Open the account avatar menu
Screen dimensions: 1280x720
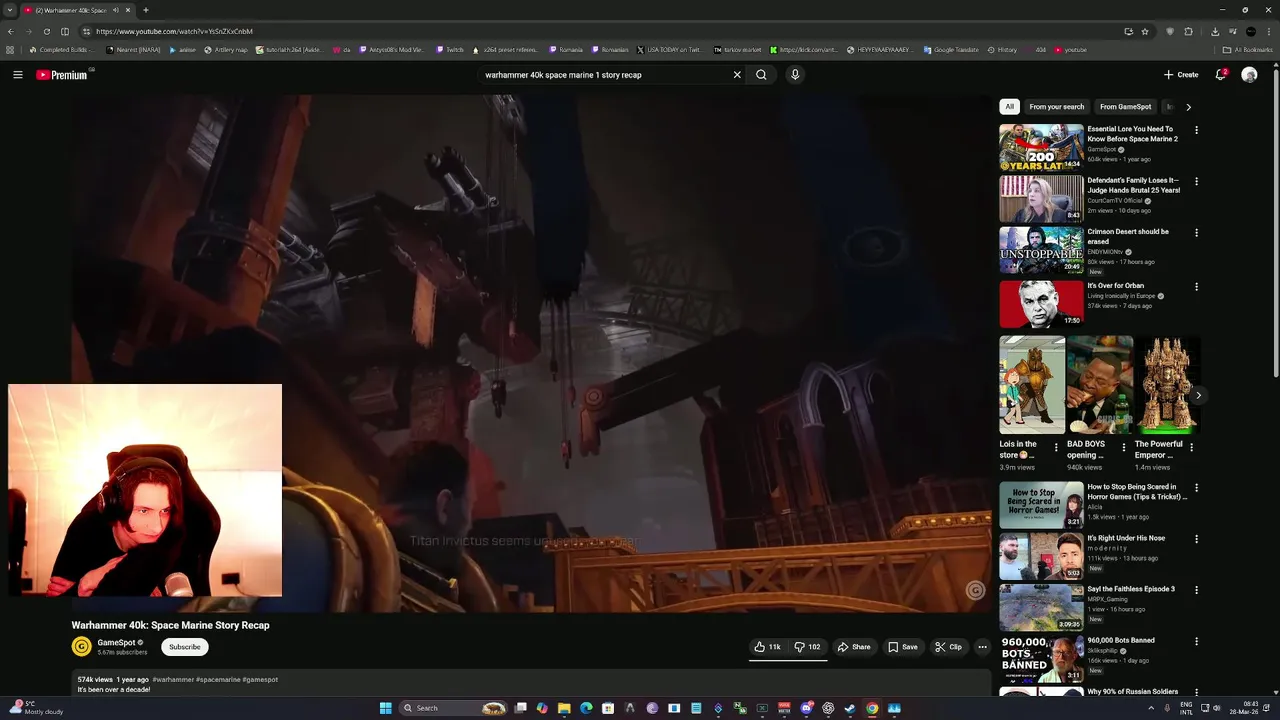1249,75
